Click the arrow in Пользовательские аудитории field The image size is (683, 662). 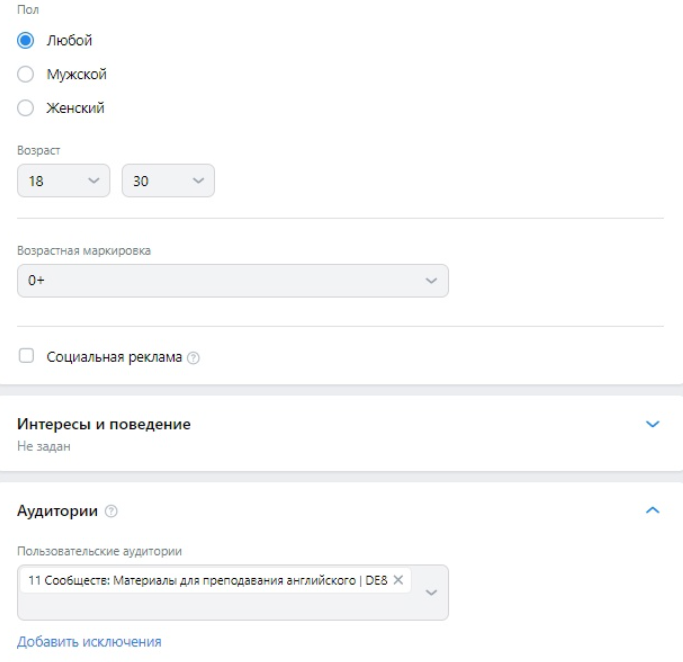pos(431,592)
